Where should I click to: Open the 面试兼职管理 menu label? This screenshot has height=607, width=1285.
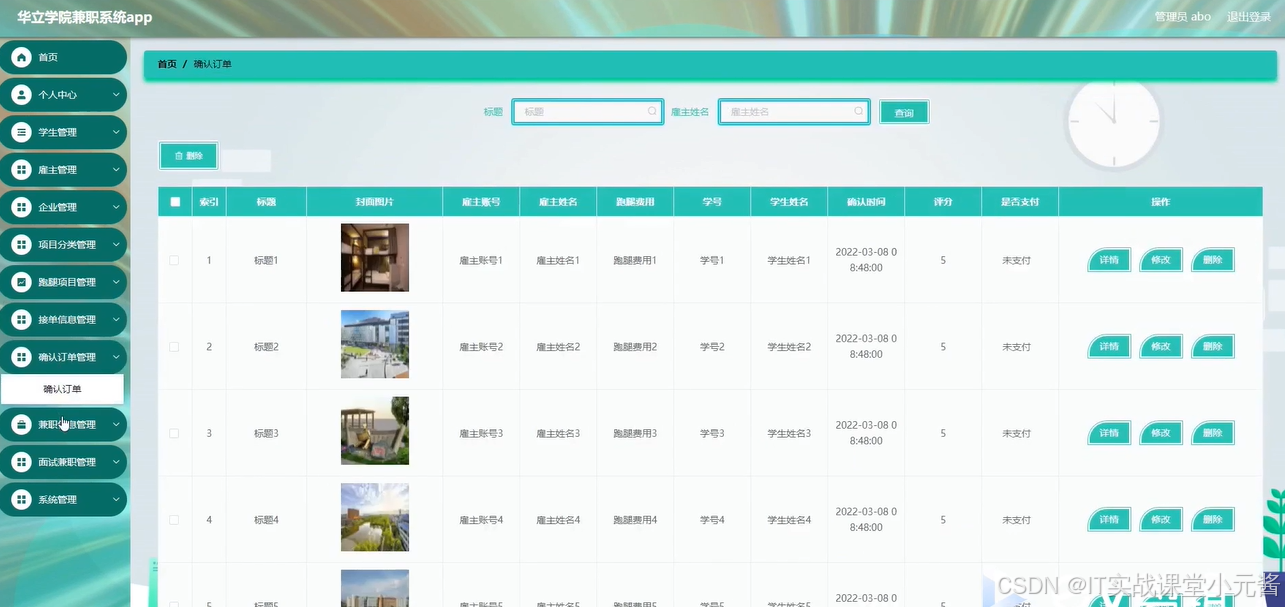click(67, 462)
